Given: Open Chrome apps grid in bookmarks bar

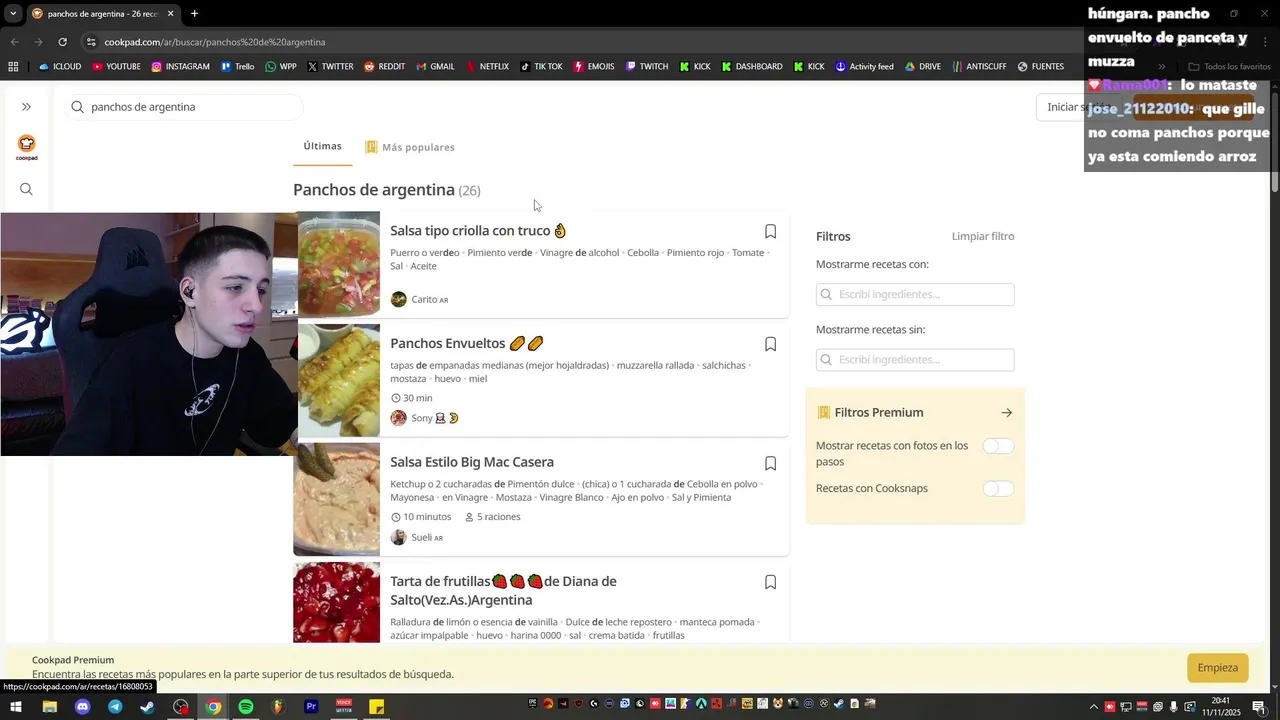Looking at the screenshot, I should (x=13, y=67).
